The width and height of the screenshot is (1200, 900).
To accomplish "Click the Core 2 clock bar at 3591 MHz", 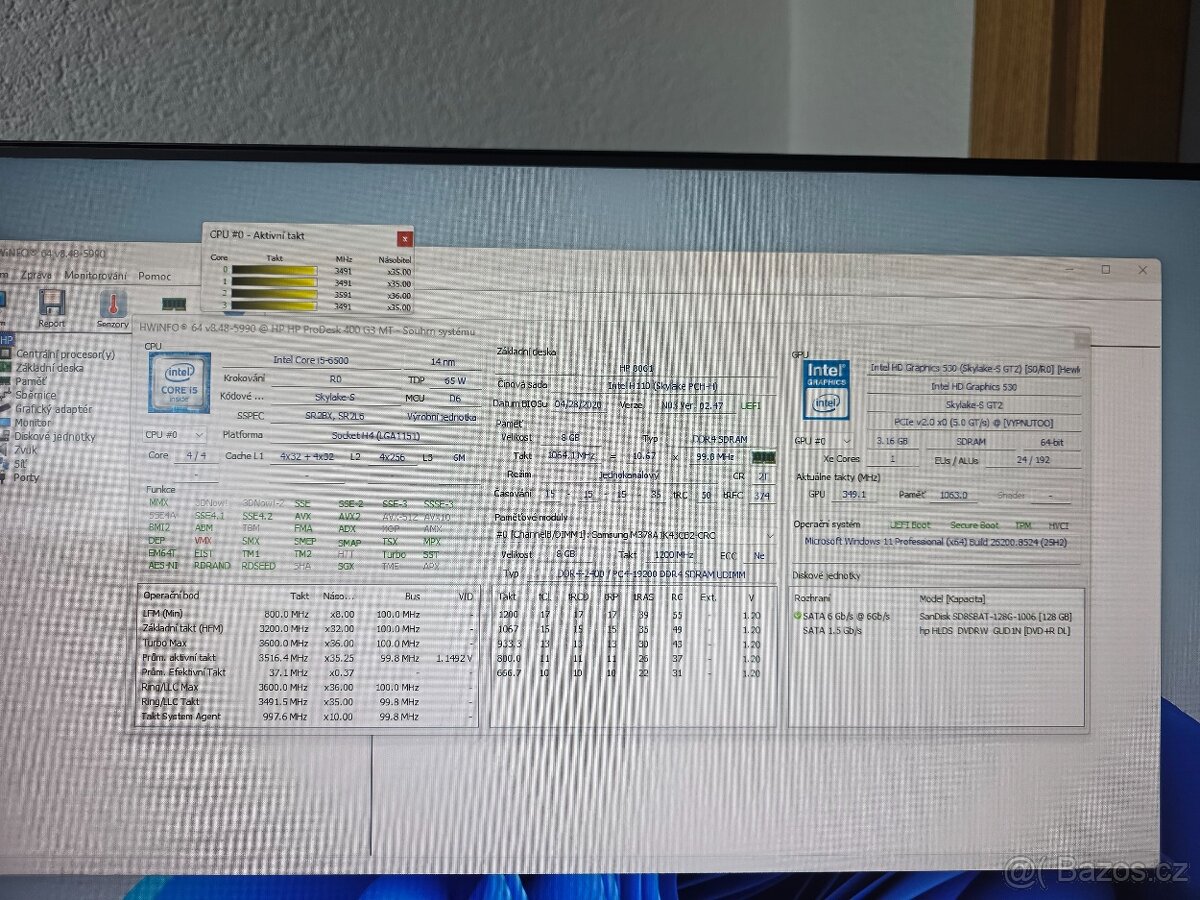I will (x=274, y=295).
